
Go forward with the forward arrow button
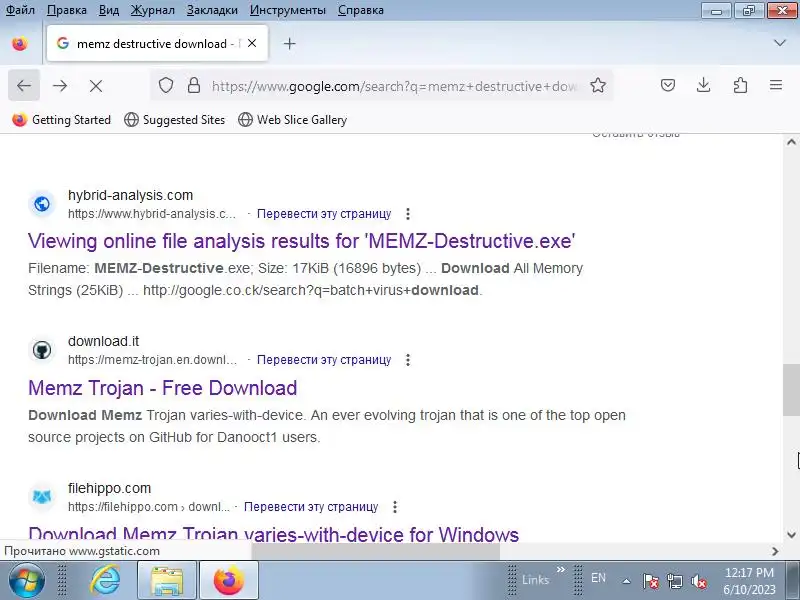click(60, 86)
